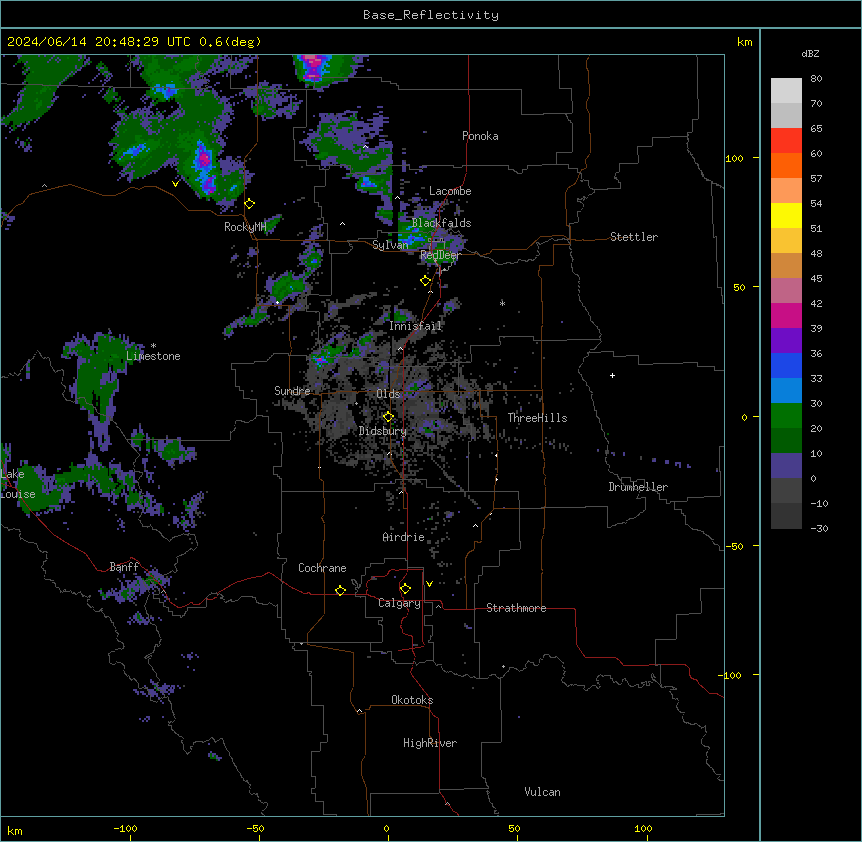Screen dimensions: 862x842
Task: Click the Calgary city label
Action: 400,603
